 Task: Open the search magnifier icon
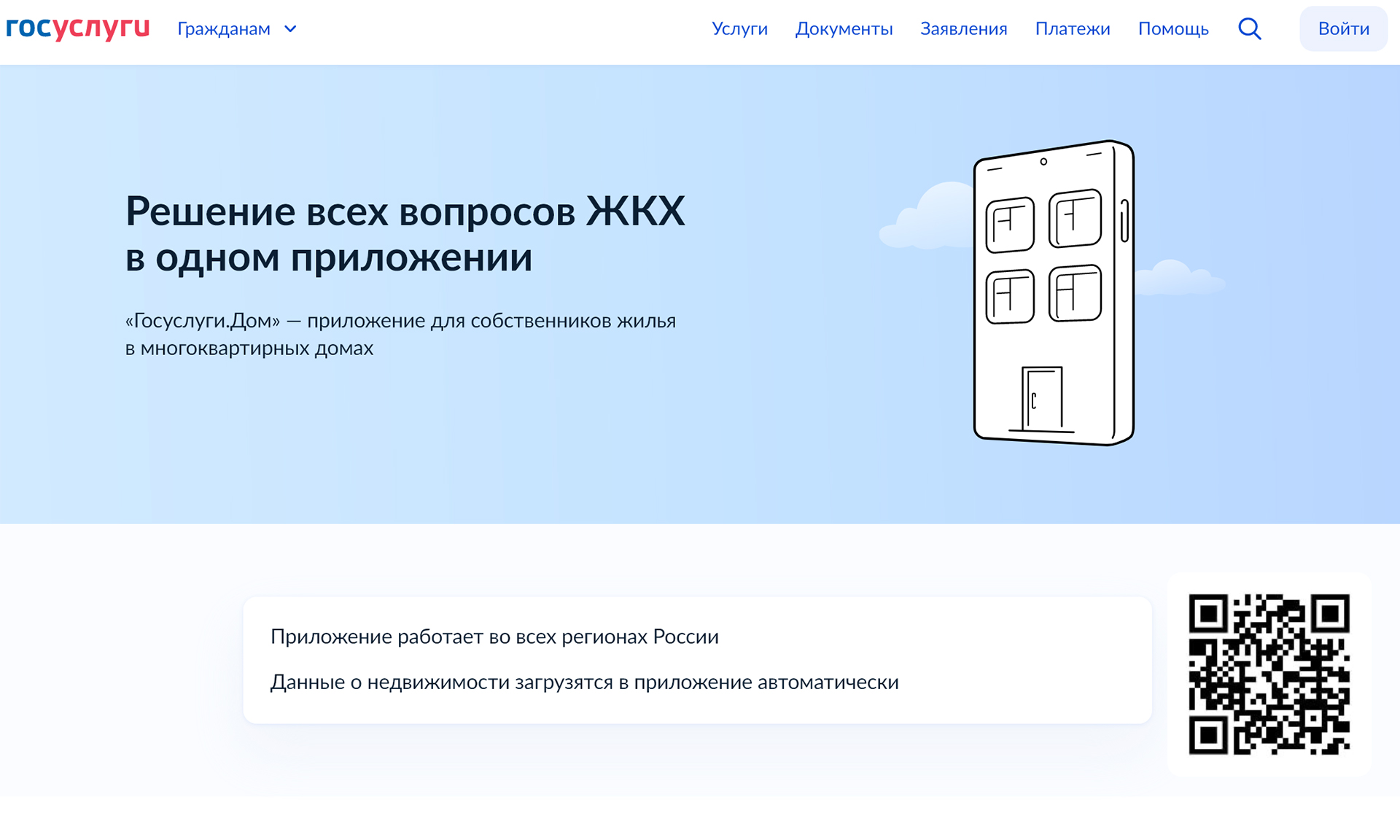tap(1249, 29)
